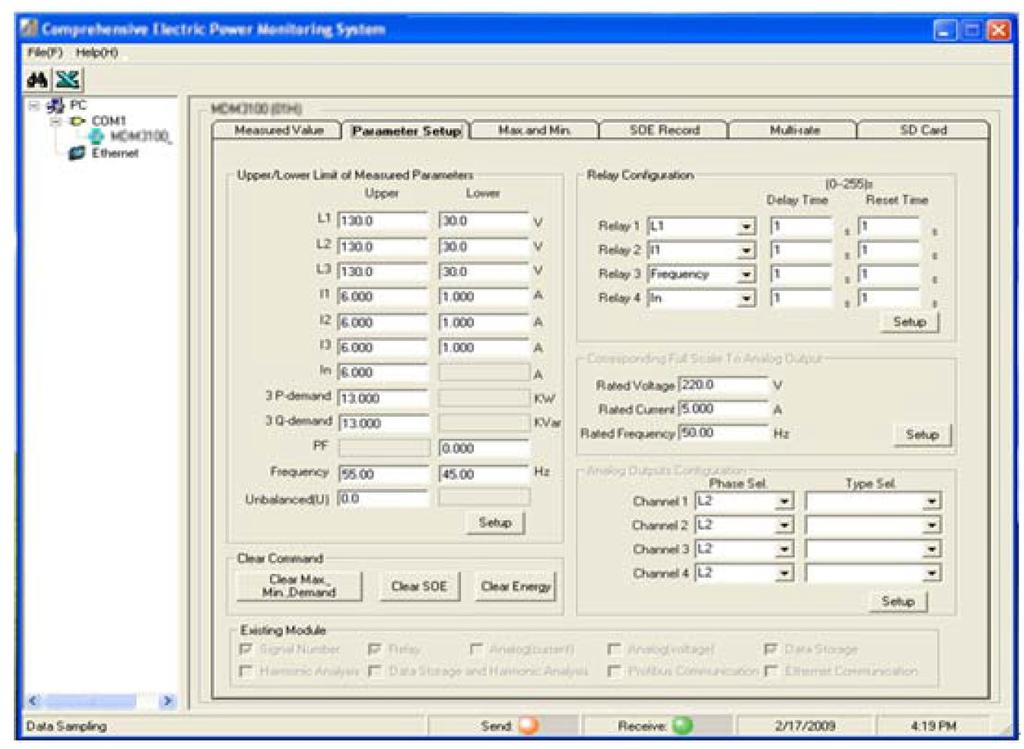Click the tree scrollbar left arrow
This screenshot has height=749, width=1024.
(34, 701)
